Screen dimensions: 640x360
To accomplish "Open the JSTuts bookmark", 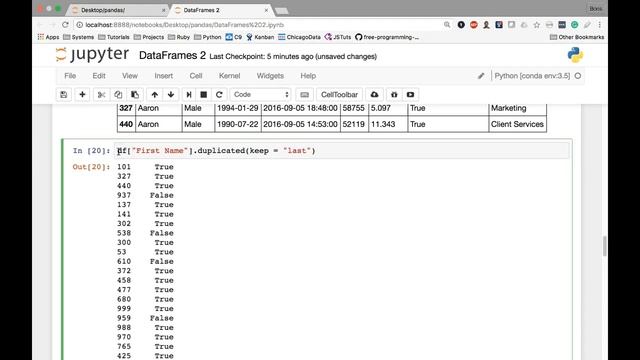I will point(338,37).
